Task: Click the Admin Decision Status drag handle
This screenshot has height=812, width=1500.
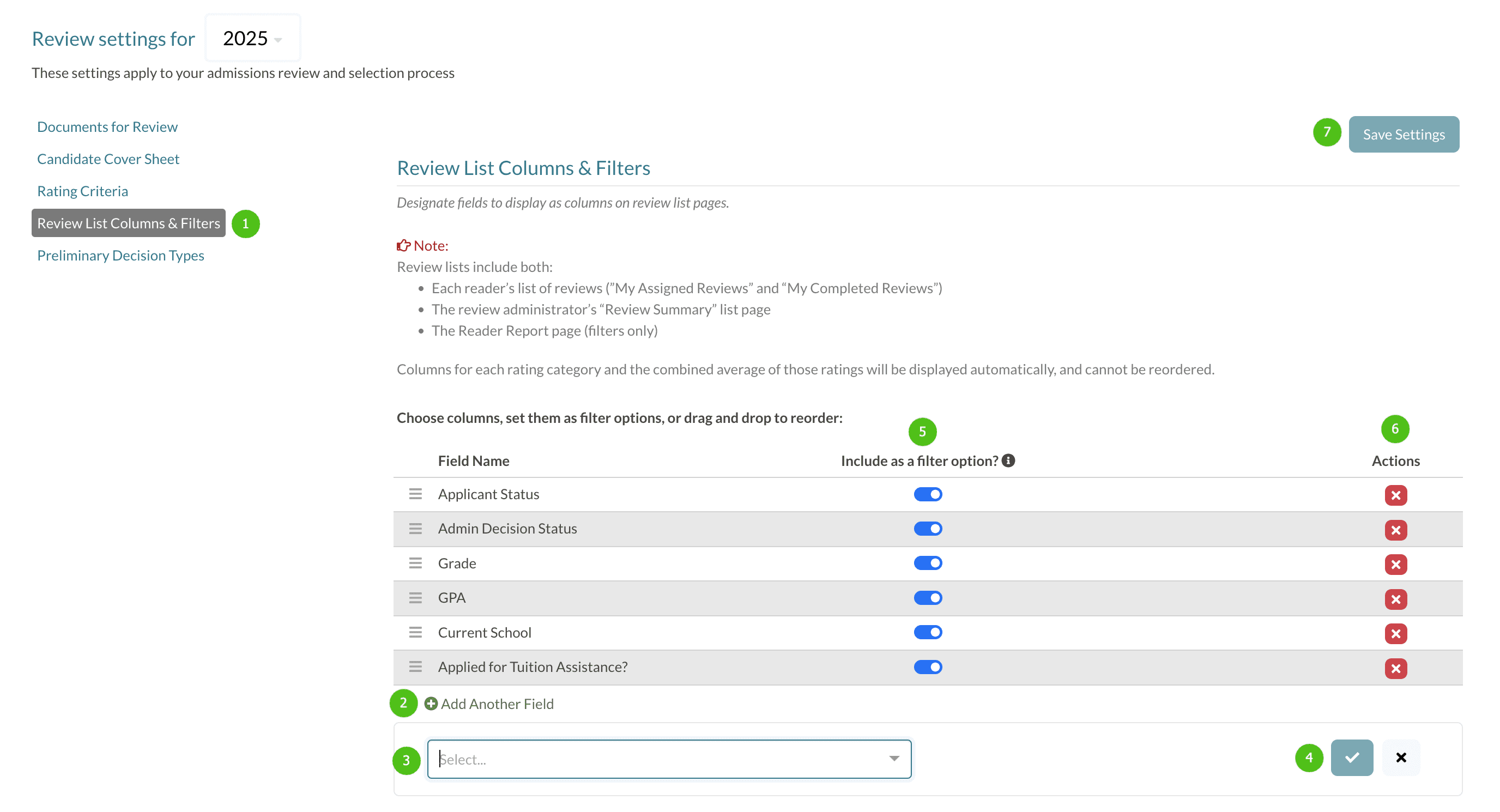Action: (x=415, y=529)
